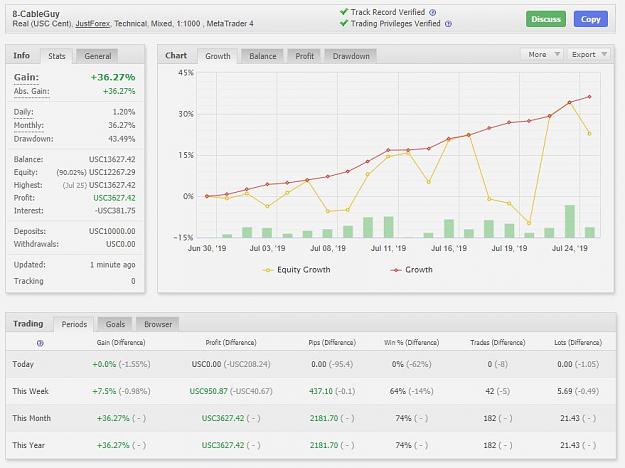Click the Monthly label in Info panel
This screenshot has height=468, width=625.
(29, 126)
